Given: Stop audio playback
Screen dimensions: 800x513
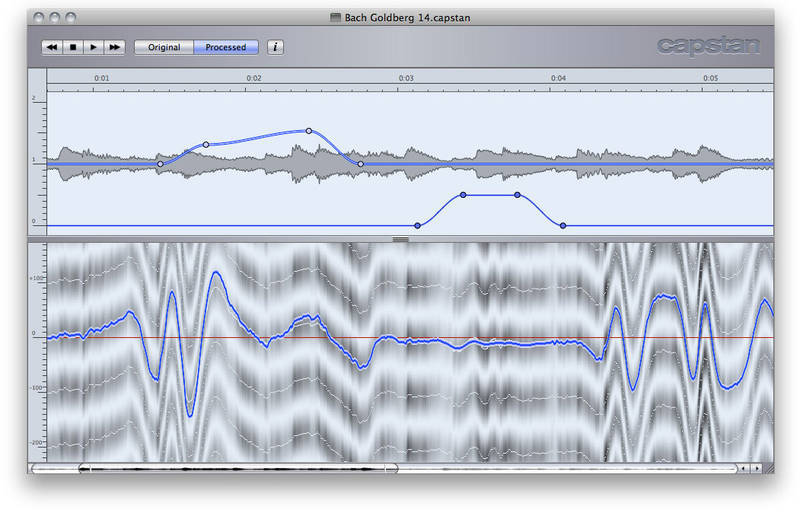Looking at the screenshot, I should (73, 47).
